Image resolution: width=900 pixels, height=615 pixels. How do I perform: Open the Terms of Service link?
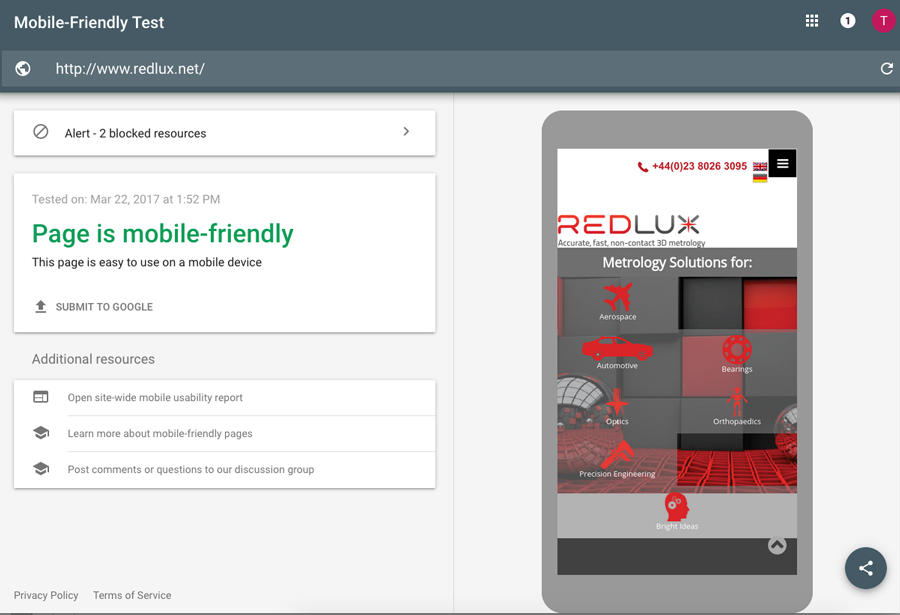[132, 595]
